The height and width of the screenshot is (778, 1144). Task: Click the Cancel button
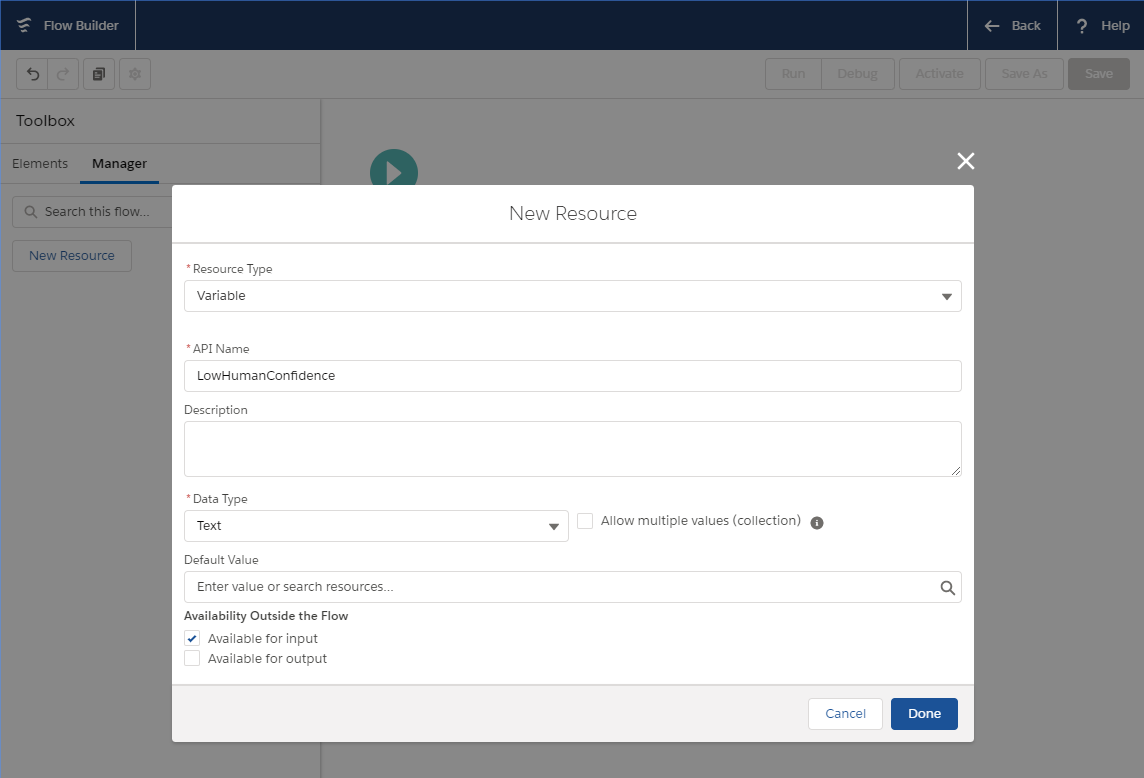(846, 714)
